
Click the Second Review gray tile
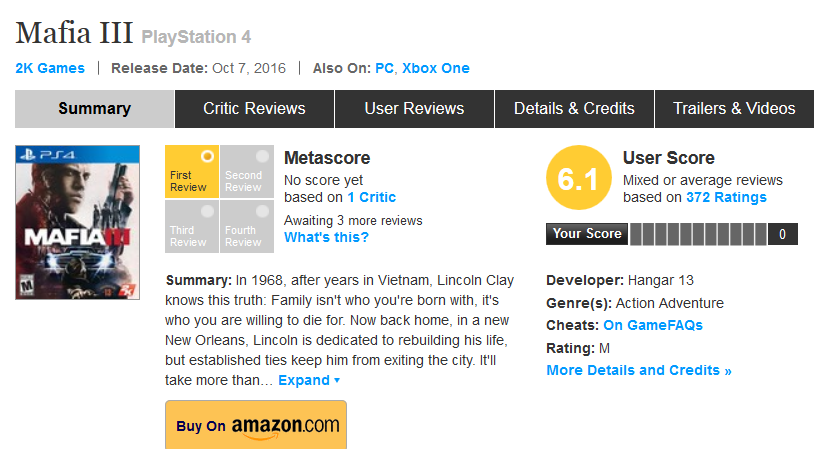pyautogui.click(x=245, y=171)
